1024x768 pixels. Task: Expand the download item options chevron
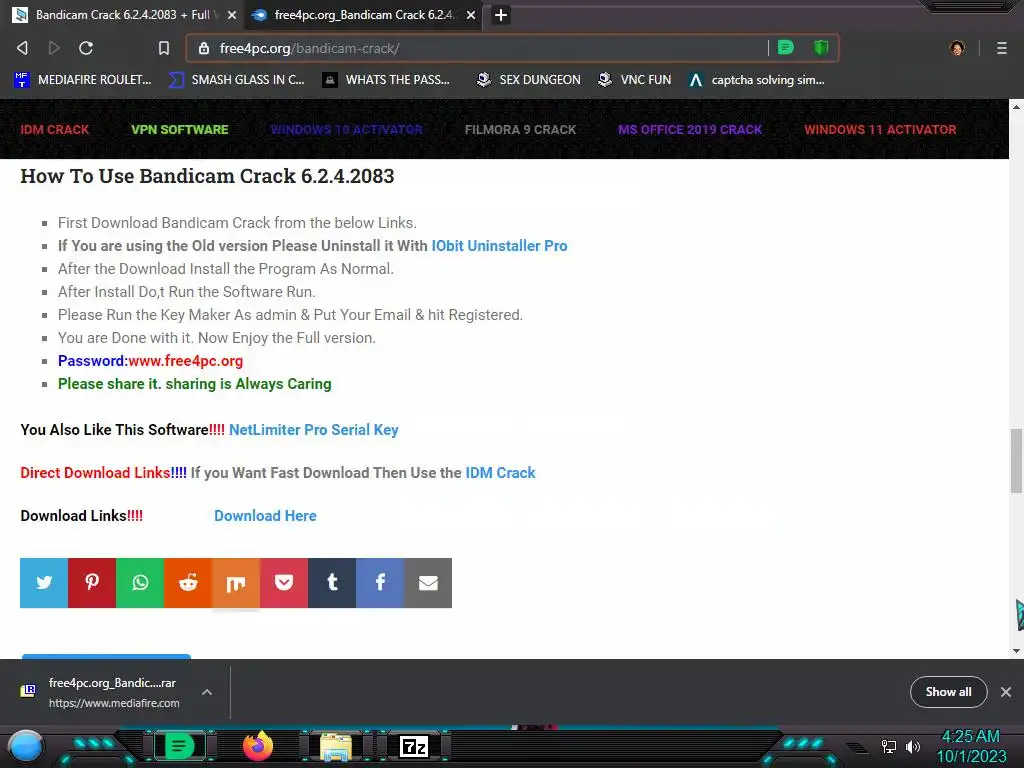(206, 692)
